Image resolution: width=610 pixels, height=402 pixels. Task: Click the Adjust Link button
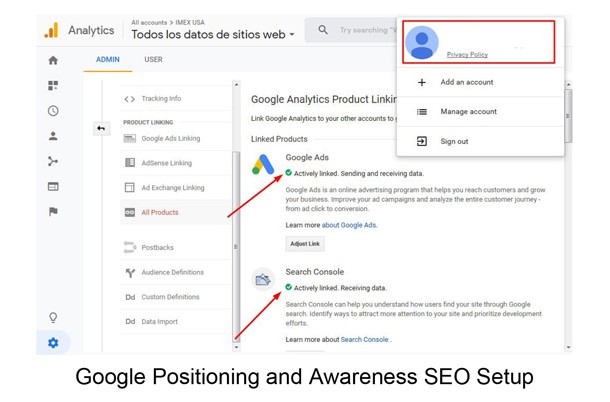[x=305, y=244]
